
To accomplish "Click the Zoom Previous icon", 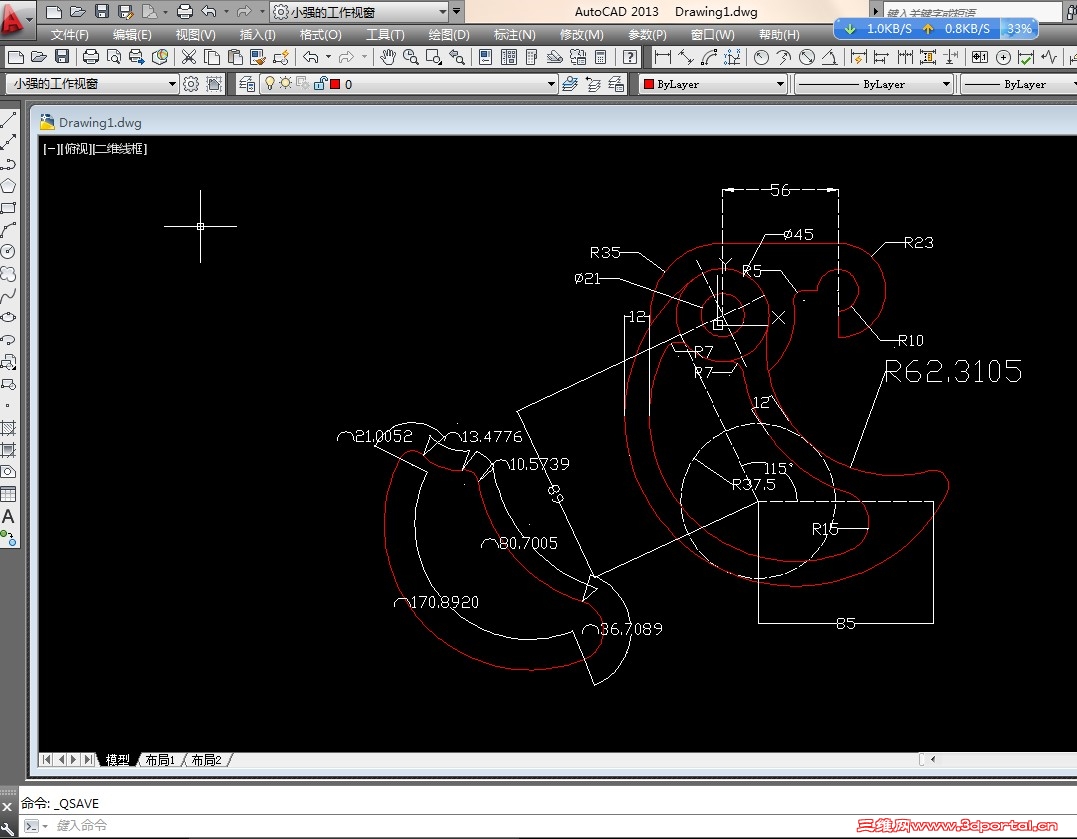I will pyautogui.click(x=457, y=57).
